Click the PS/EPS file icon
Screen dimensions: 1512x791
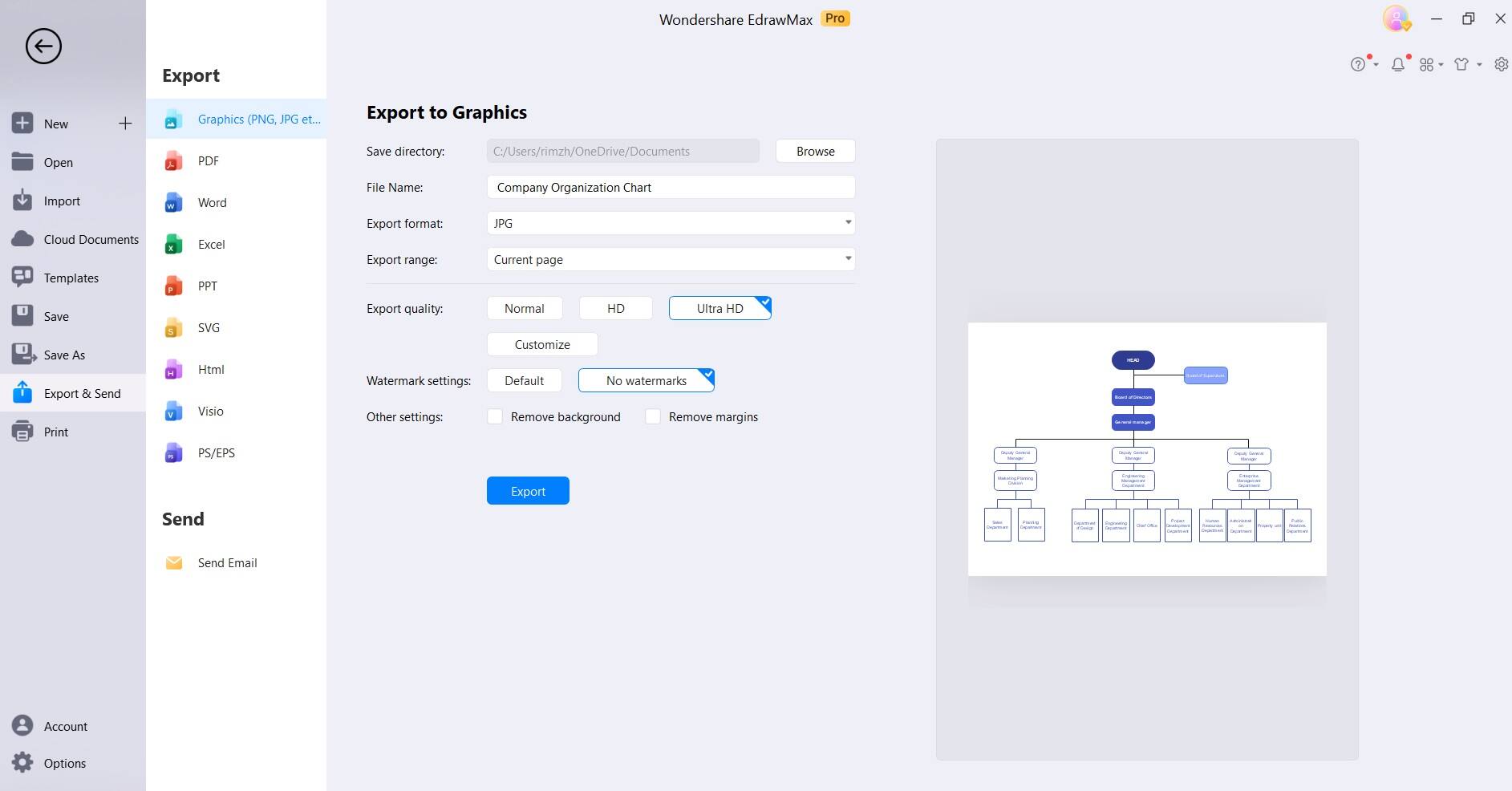[x=173, y=452]
